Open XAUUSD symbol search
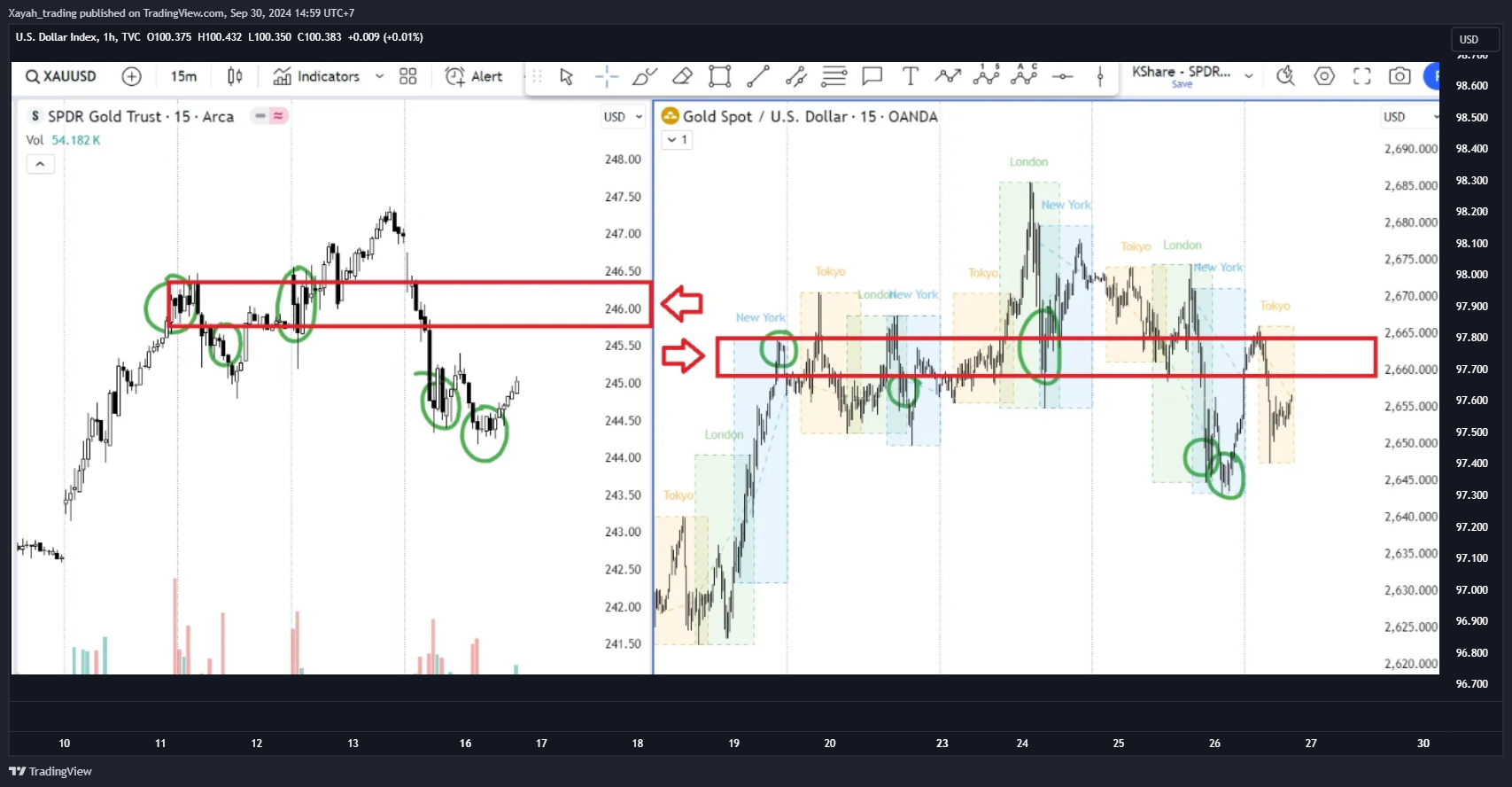The width and height of the screenshot is (1512, 787). click(61, 76)
